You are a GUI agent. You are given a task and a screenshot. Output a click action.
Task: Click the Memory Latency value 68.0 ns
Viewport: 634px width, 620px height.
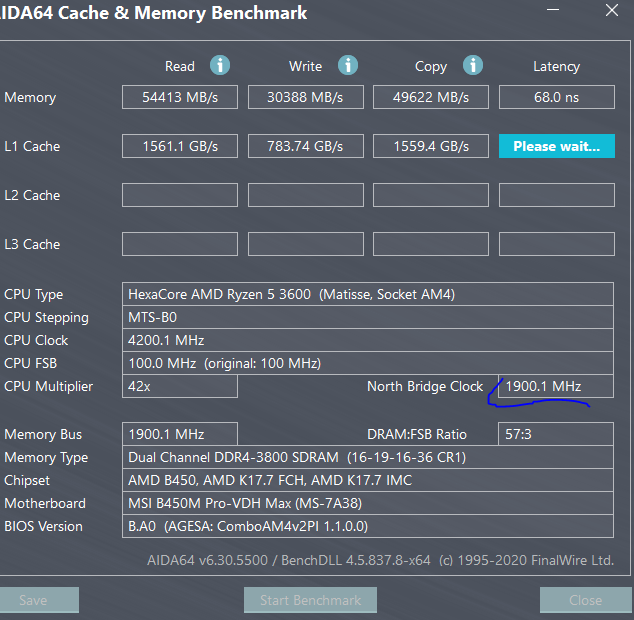tap(557, 97)
